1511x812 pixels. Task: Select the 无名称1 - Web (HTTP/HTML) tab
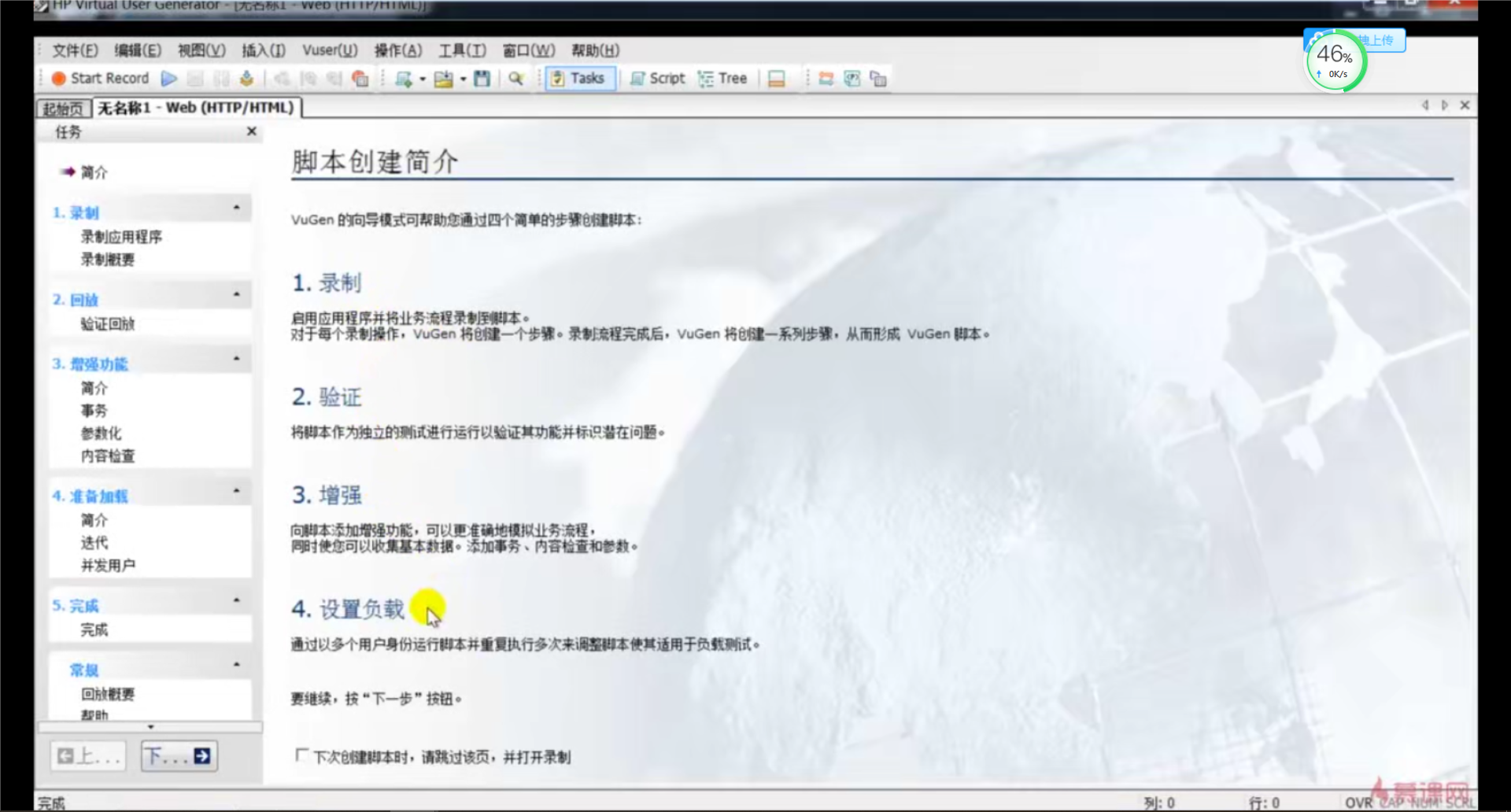(196, 108)
